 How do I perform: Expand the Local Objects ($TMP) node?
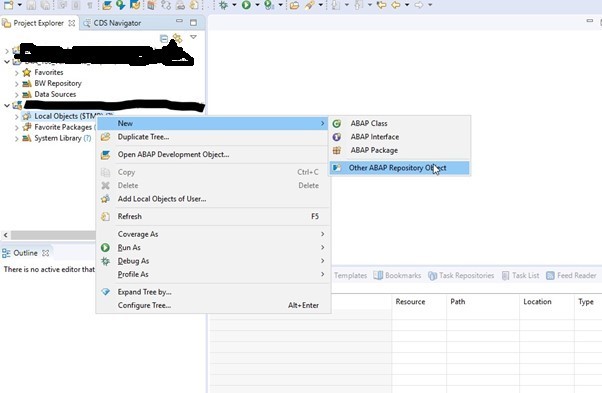[17, 116]
